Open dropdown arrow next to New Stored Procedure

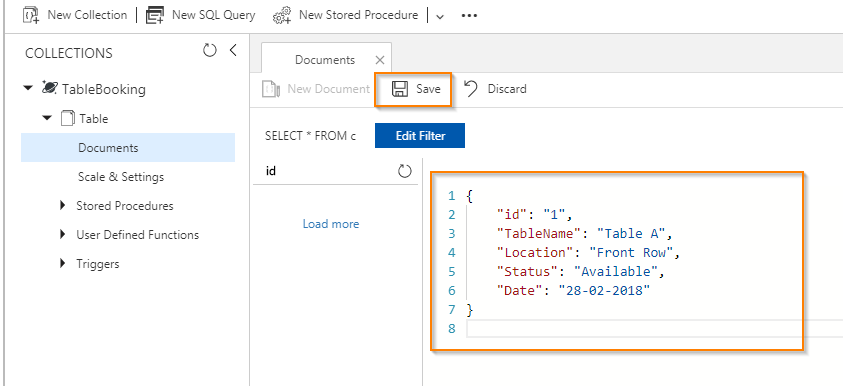(x=440, y=17)
